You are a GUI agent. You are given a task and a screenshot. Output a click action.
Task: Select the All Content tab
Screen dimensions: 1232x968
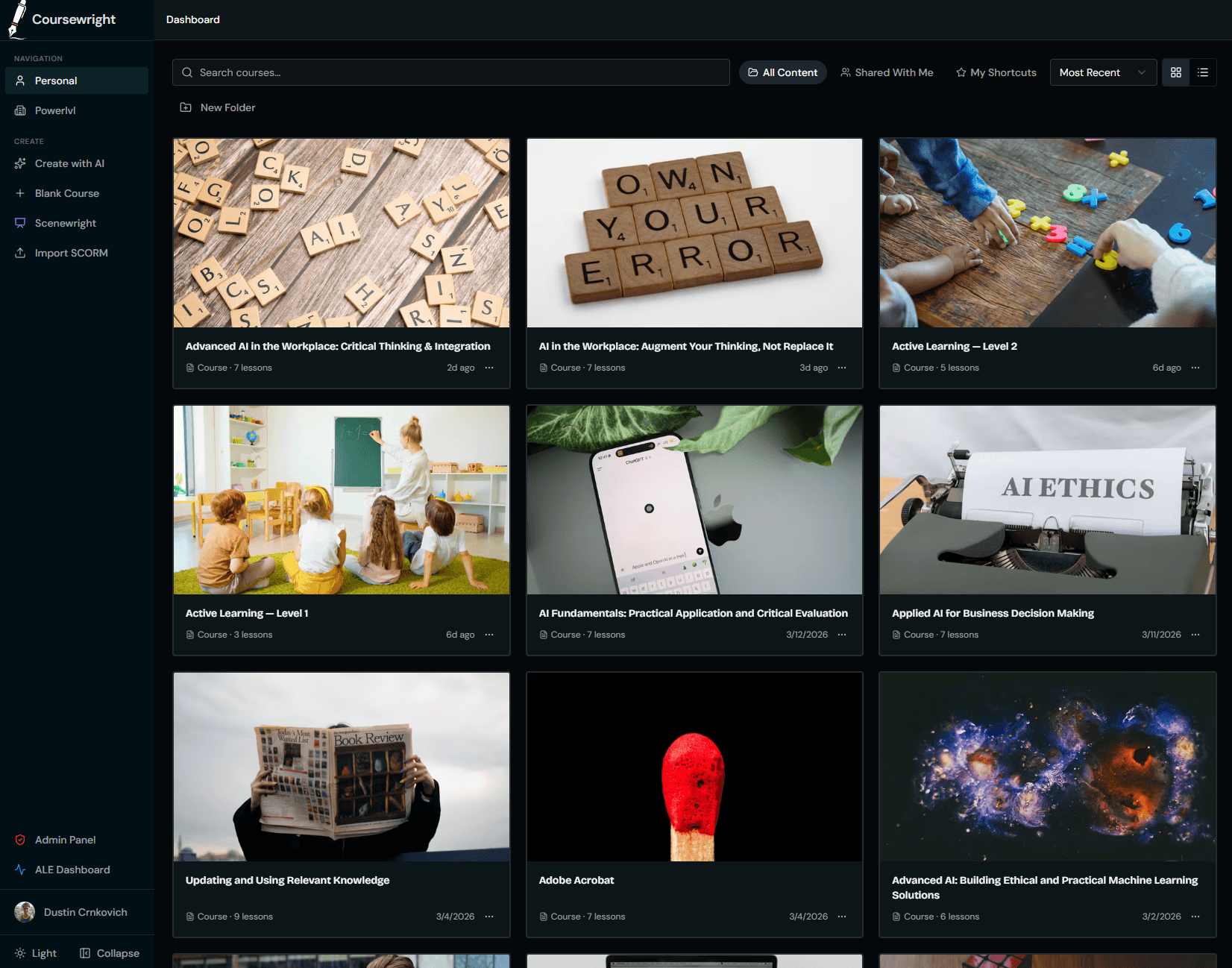782,72
